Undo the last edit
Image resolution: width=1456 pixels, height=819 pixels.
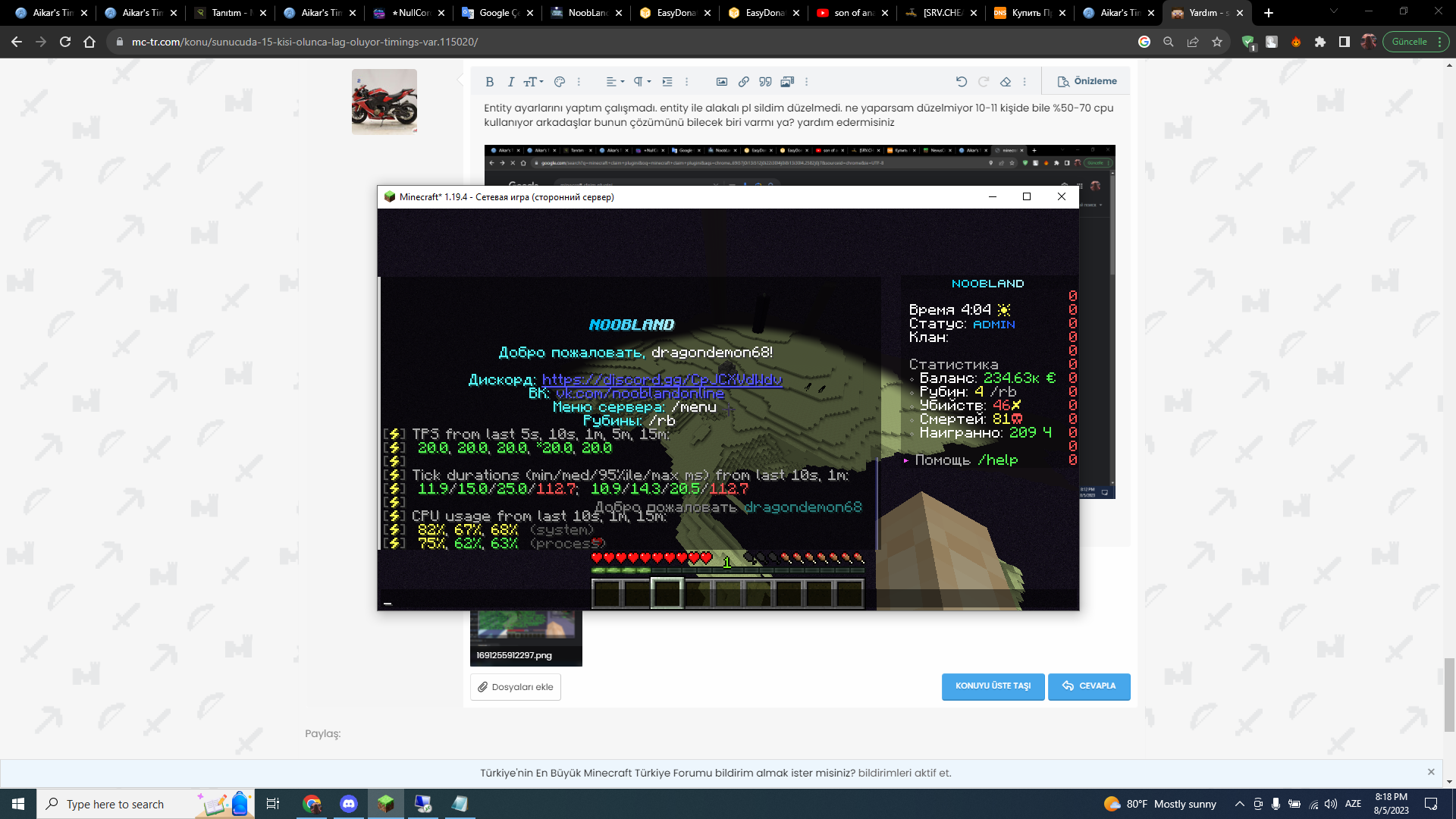pos(962,82)
